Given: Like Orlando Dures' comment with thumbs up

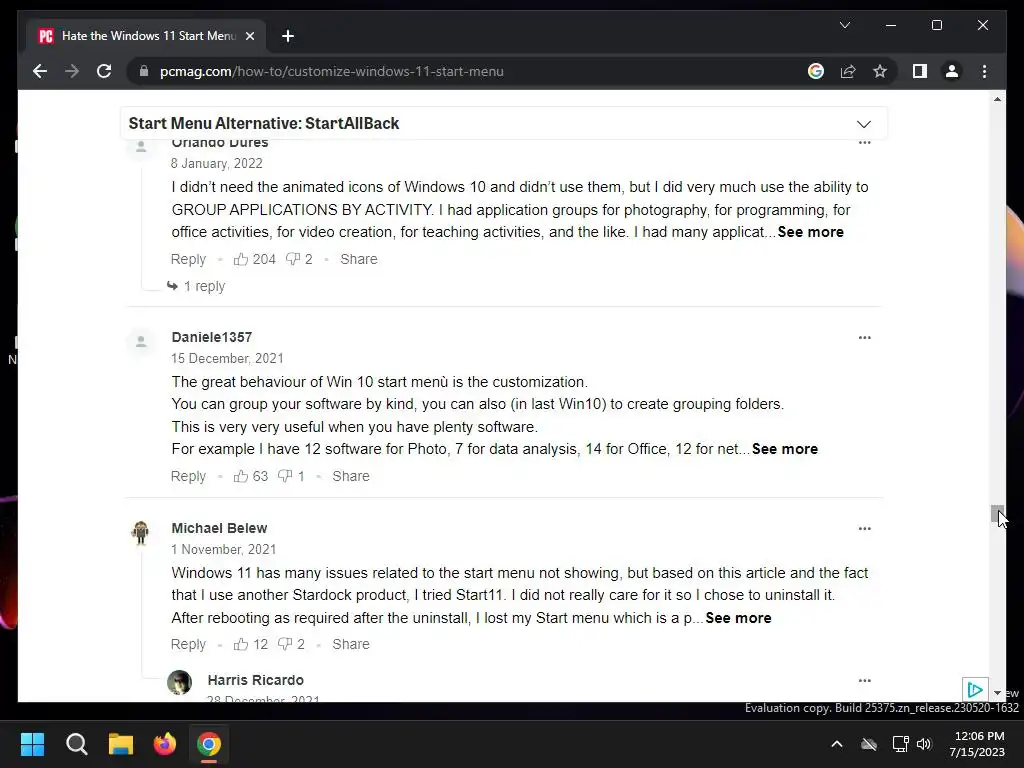Looking at the screenshot, I should click(x=241, y=259).
